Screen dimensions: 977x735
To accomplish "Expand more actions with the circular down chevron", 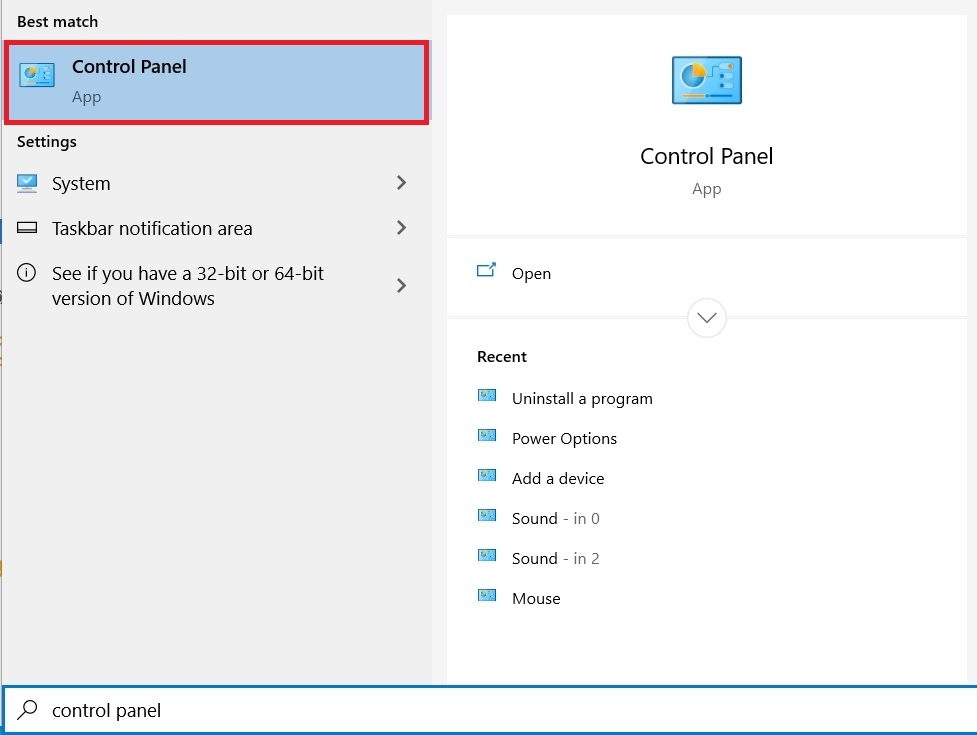I will 707,318.
